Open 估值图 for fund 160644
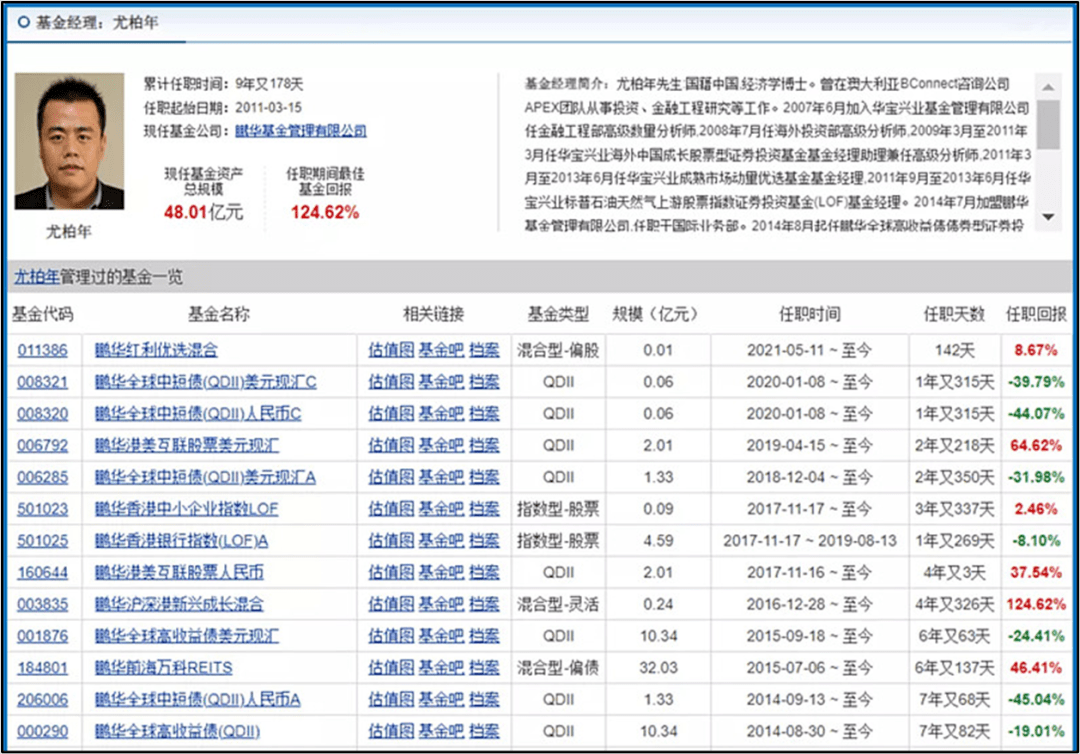This screenshot has width=1080, height=754. pos(391,572)
